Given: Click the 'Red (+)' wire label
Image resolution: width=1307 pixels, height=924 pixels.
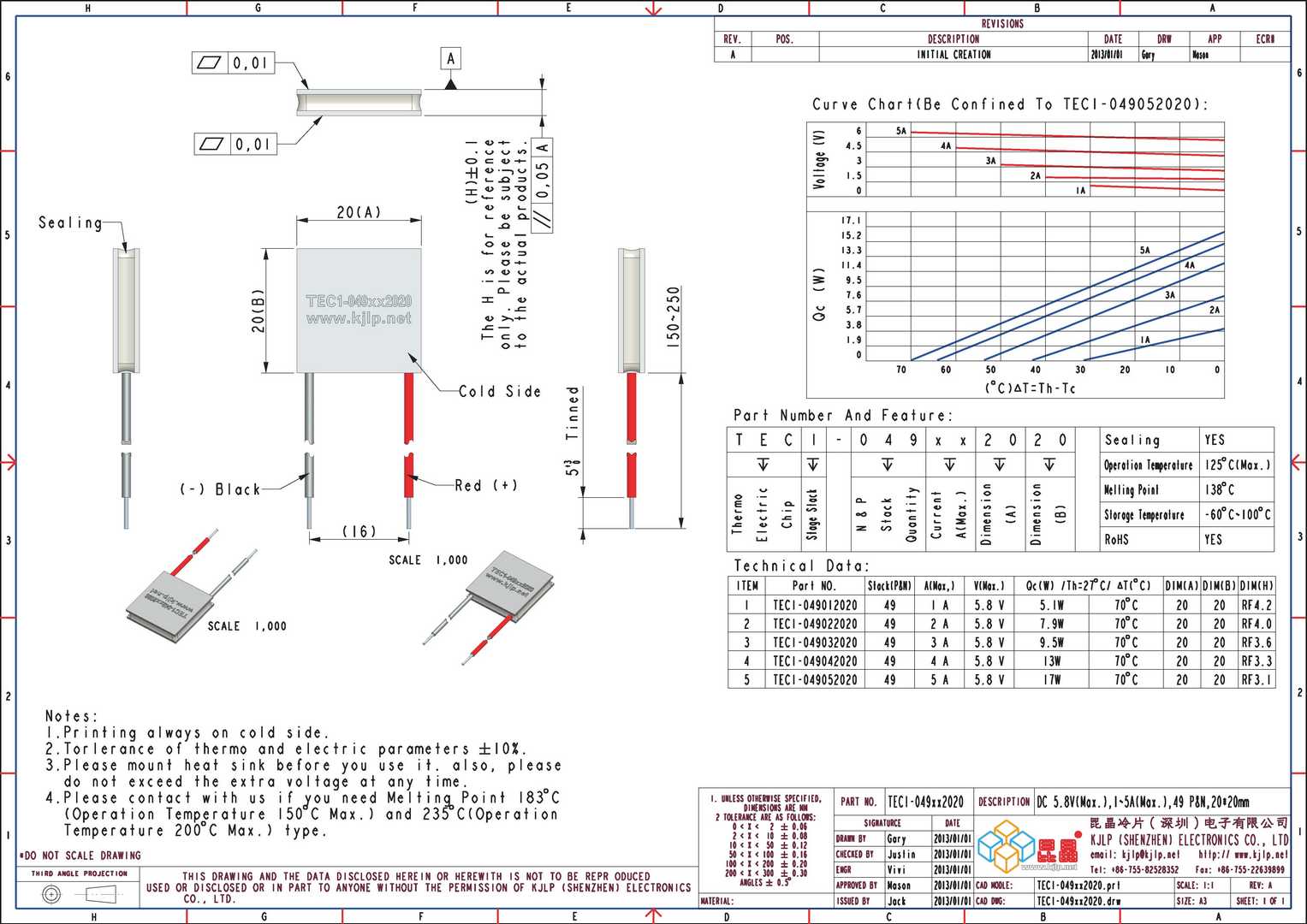Looking at the screenshot, I should point(486,485).
